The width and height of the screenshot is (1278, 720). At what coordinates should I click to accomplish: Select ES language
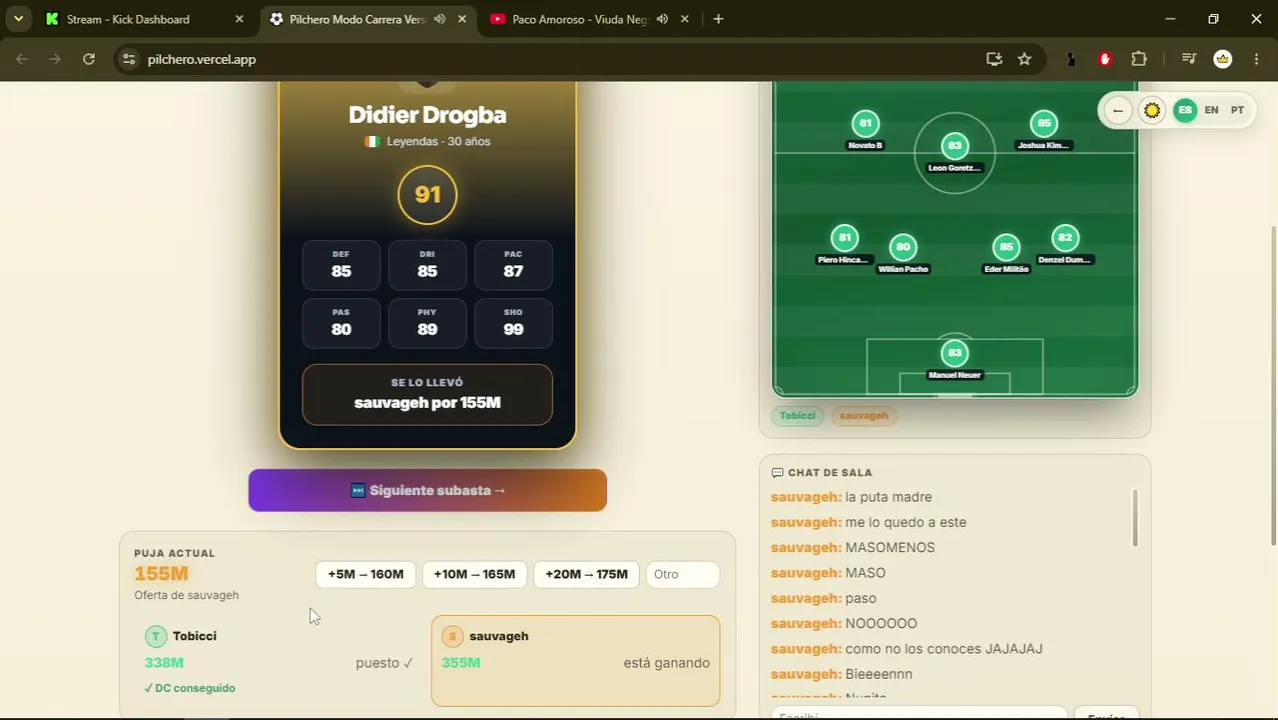click(1185, 110)
